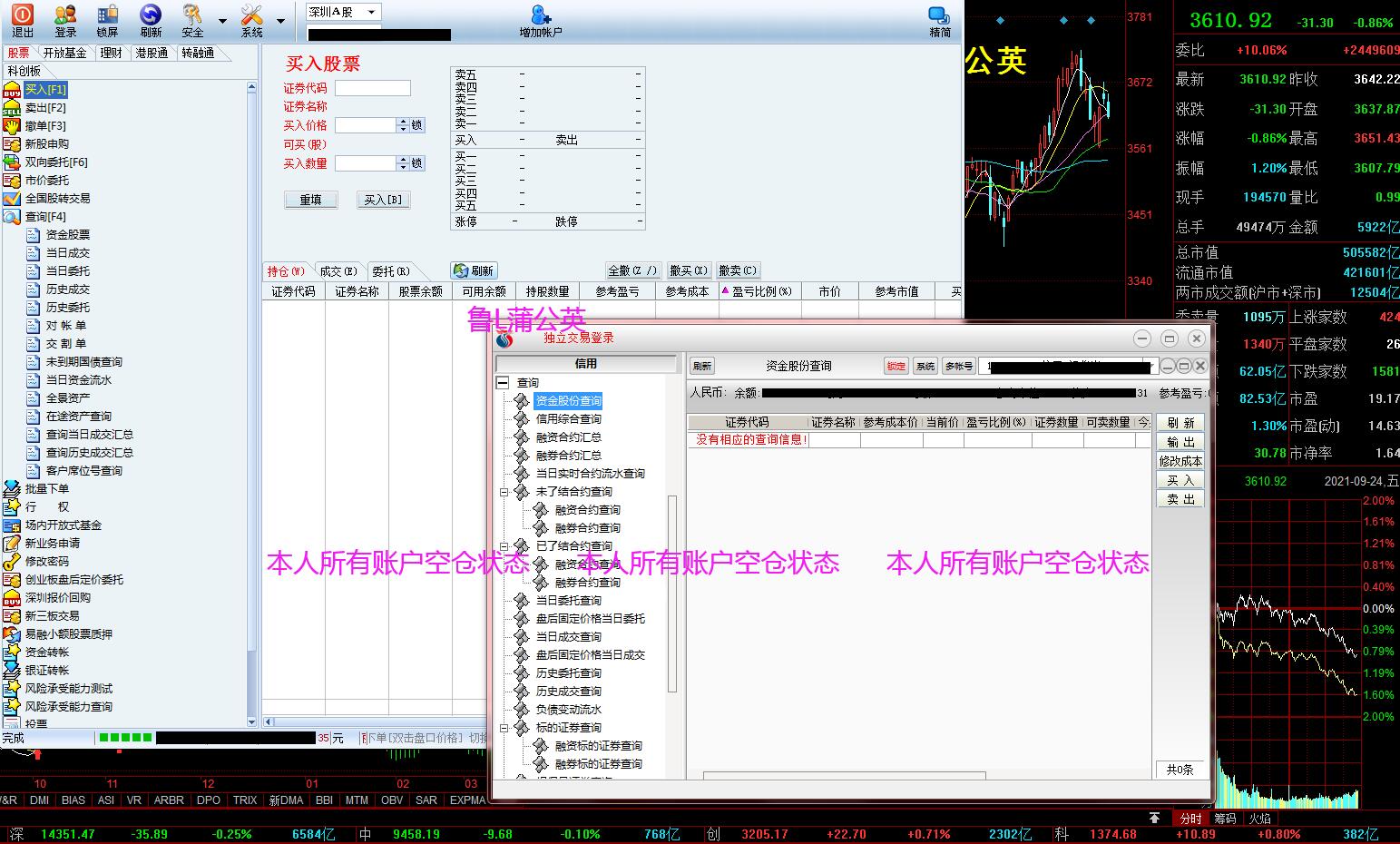This screenshot has width=1400, height=844.
Task: Switch to the 理财 tab
Action: click(x=112, y=54)
